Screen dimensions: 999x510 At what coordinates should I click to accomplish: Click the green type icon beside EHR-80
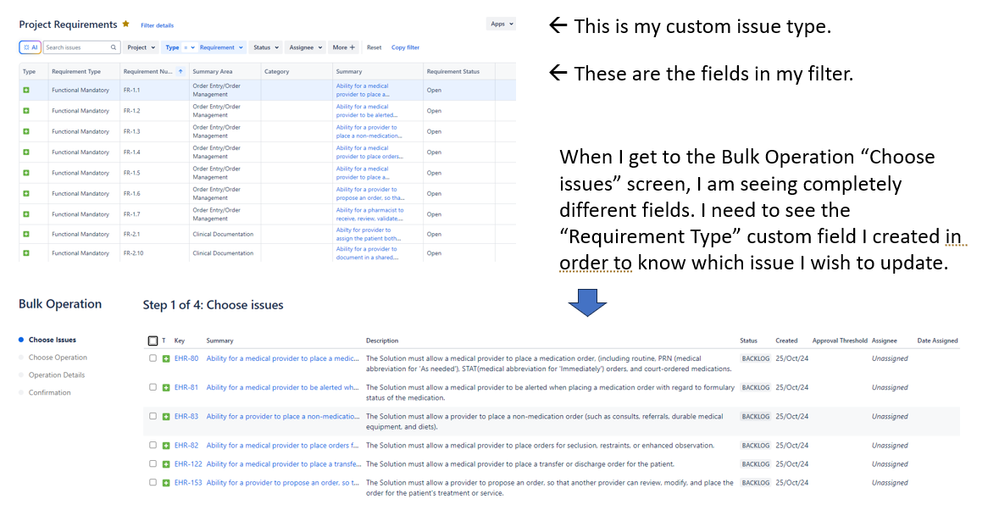166,359
